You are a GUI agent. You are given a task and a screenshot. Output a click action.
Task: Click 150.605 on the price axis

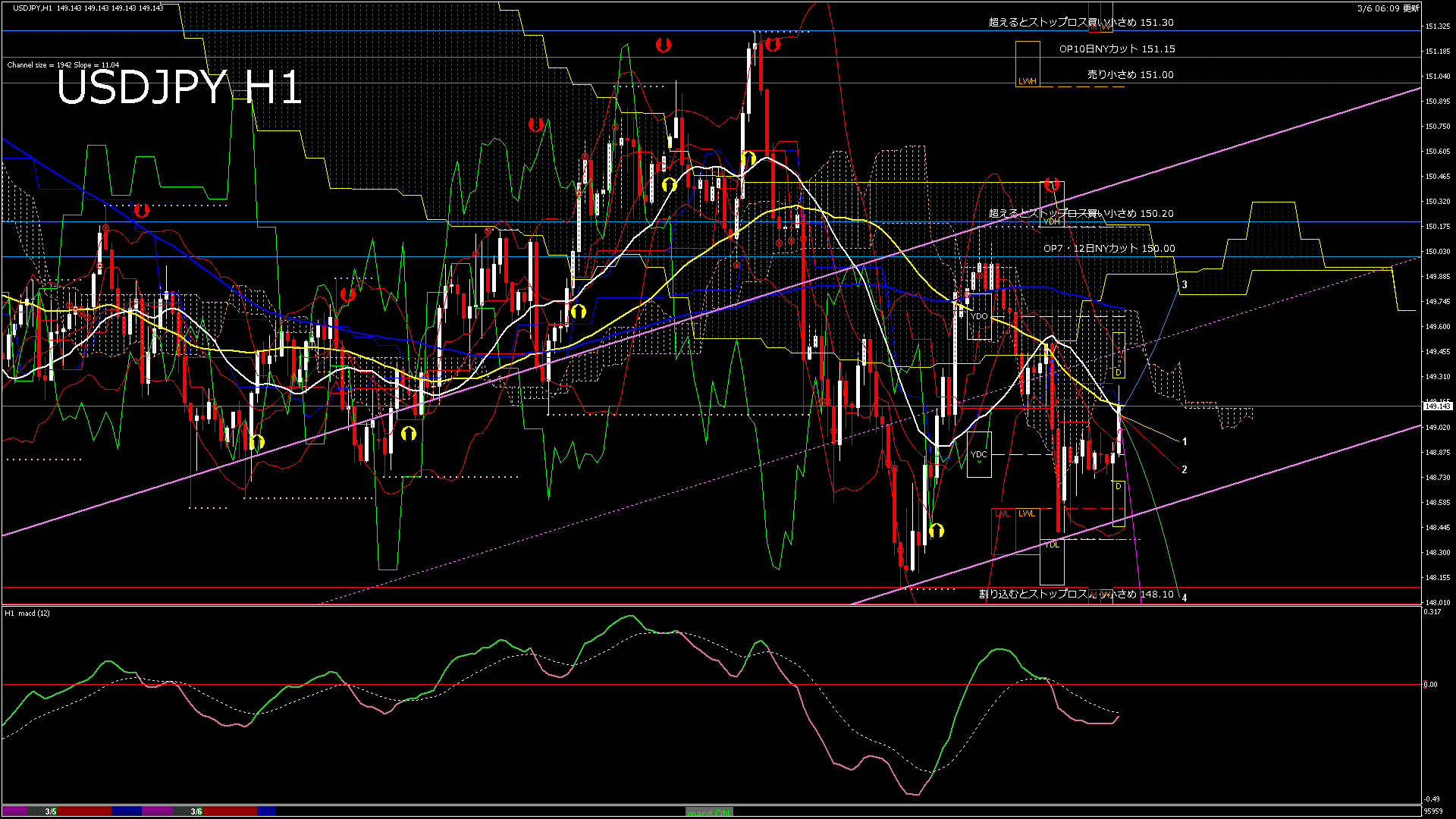point(1438,152)
